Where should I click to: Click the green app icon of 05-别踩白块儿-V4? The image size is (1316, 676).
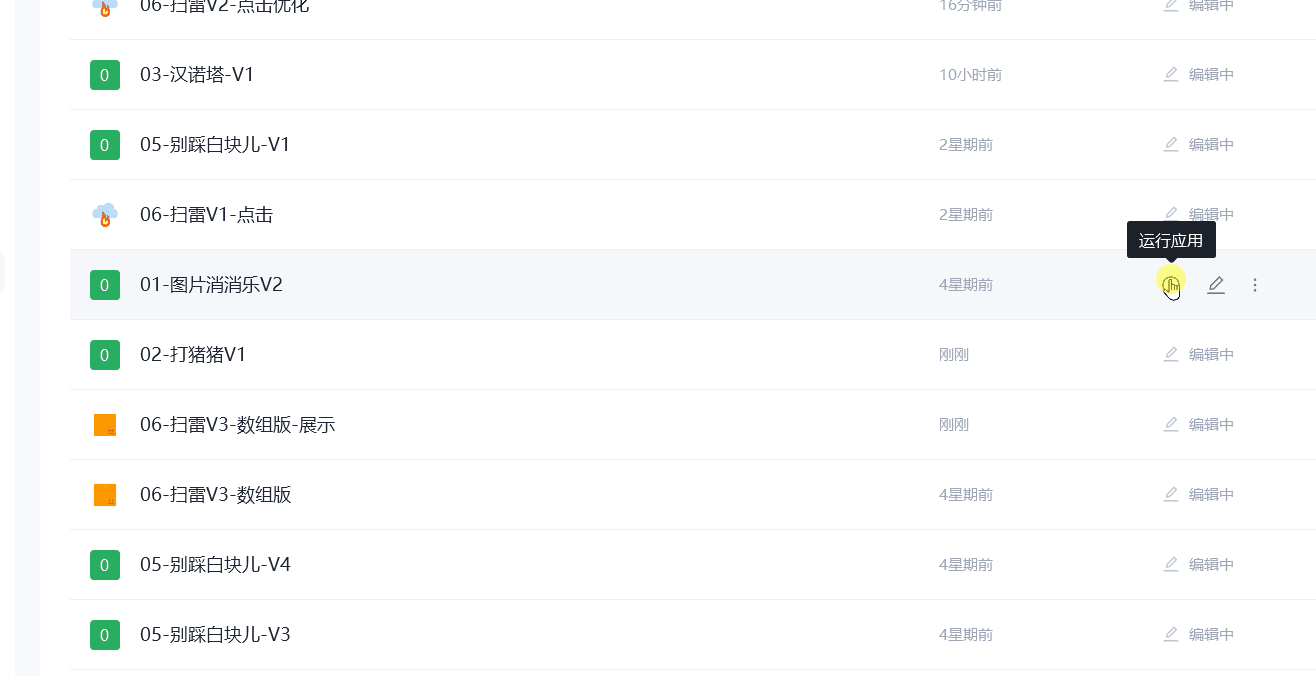(105, 565)
